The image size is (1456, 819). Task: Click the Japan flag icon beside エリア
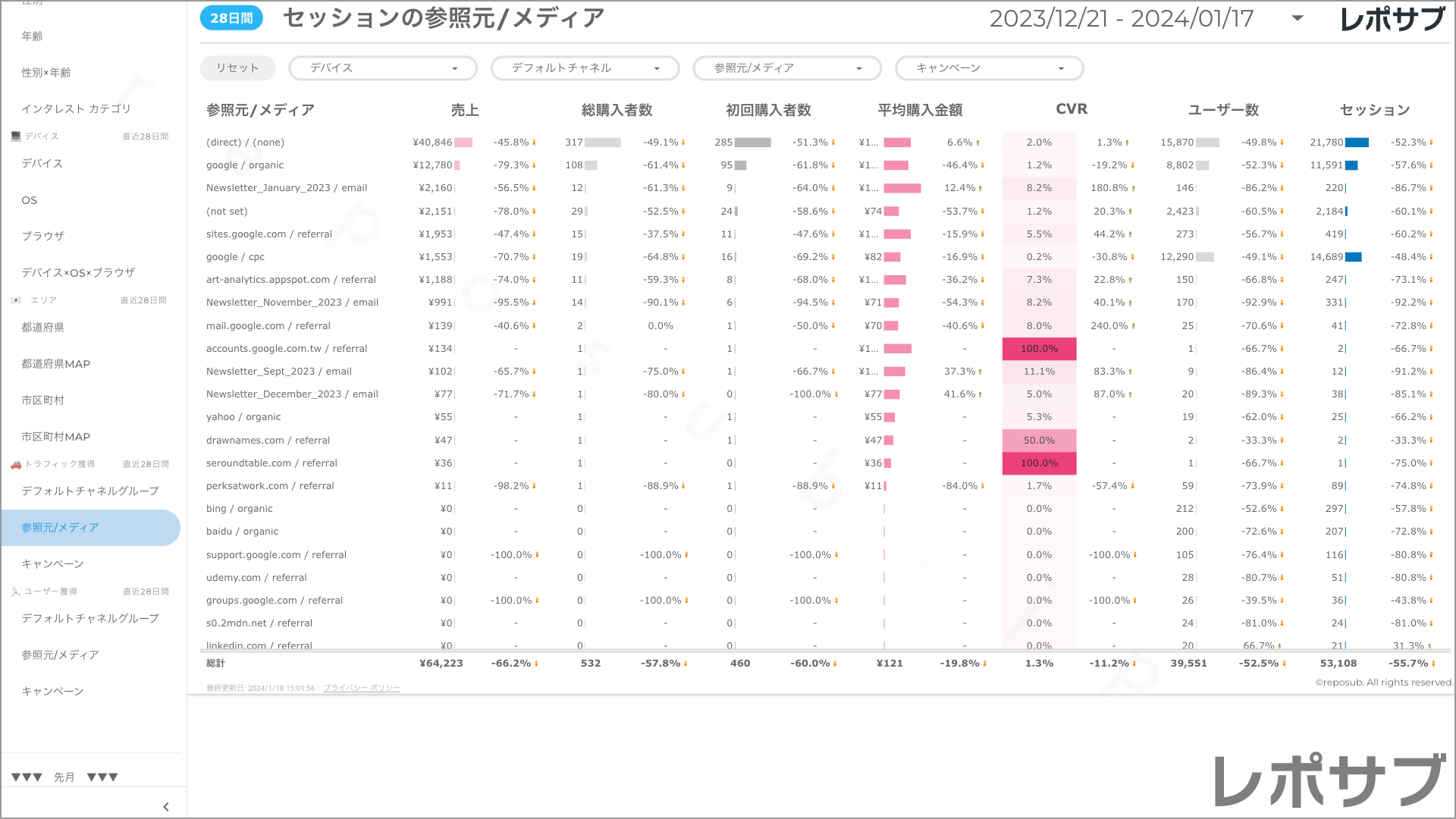tap(16, 300)
